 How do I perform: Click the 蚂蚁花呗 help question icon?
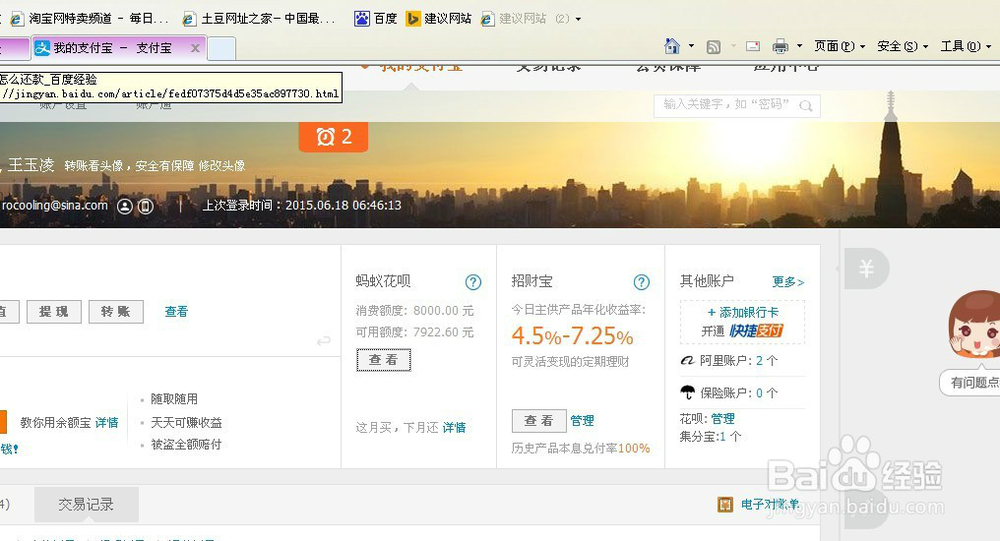[x=473, y=282]
